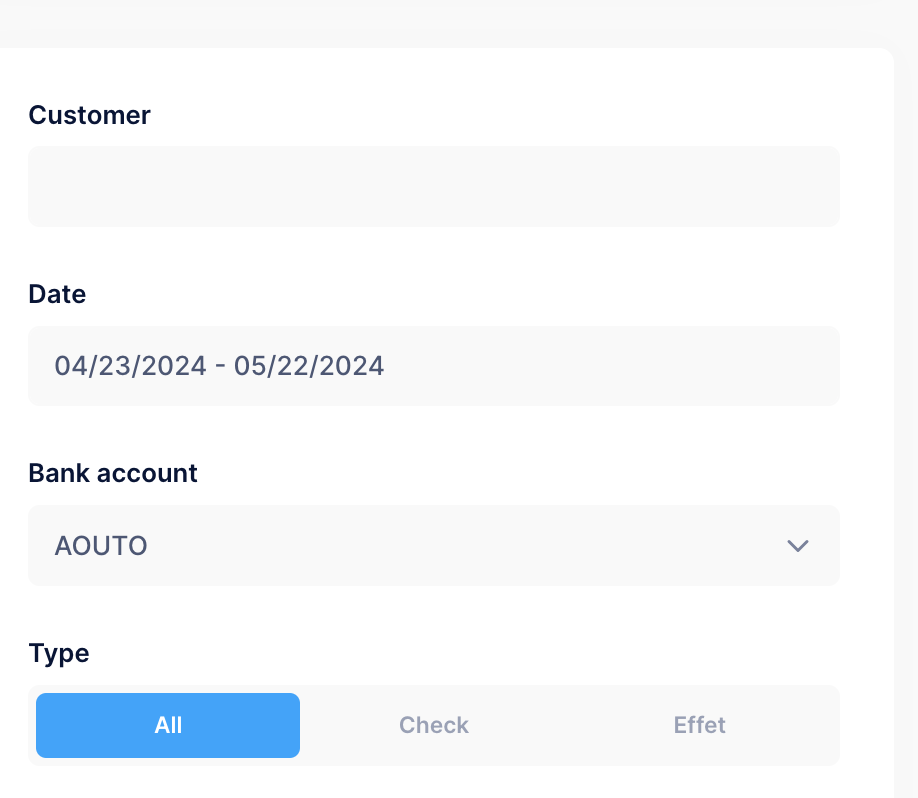
Task: Click the Customer field label
Action: click(x=89, y=115)
